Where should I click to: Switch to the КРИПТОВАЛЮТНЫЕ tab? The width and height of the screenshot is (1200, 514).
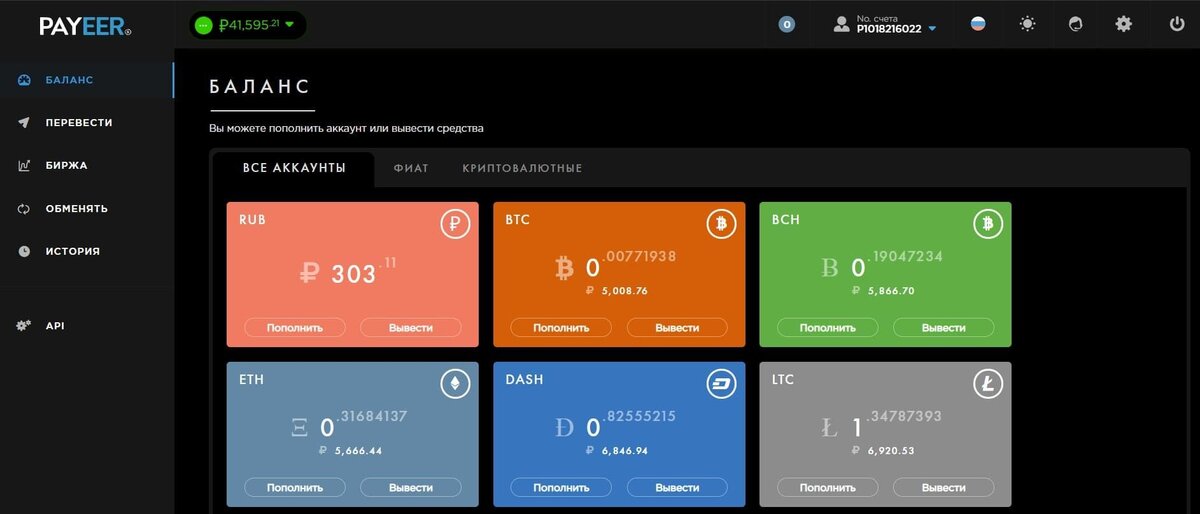pyautogui.click(x=522, y=168)
